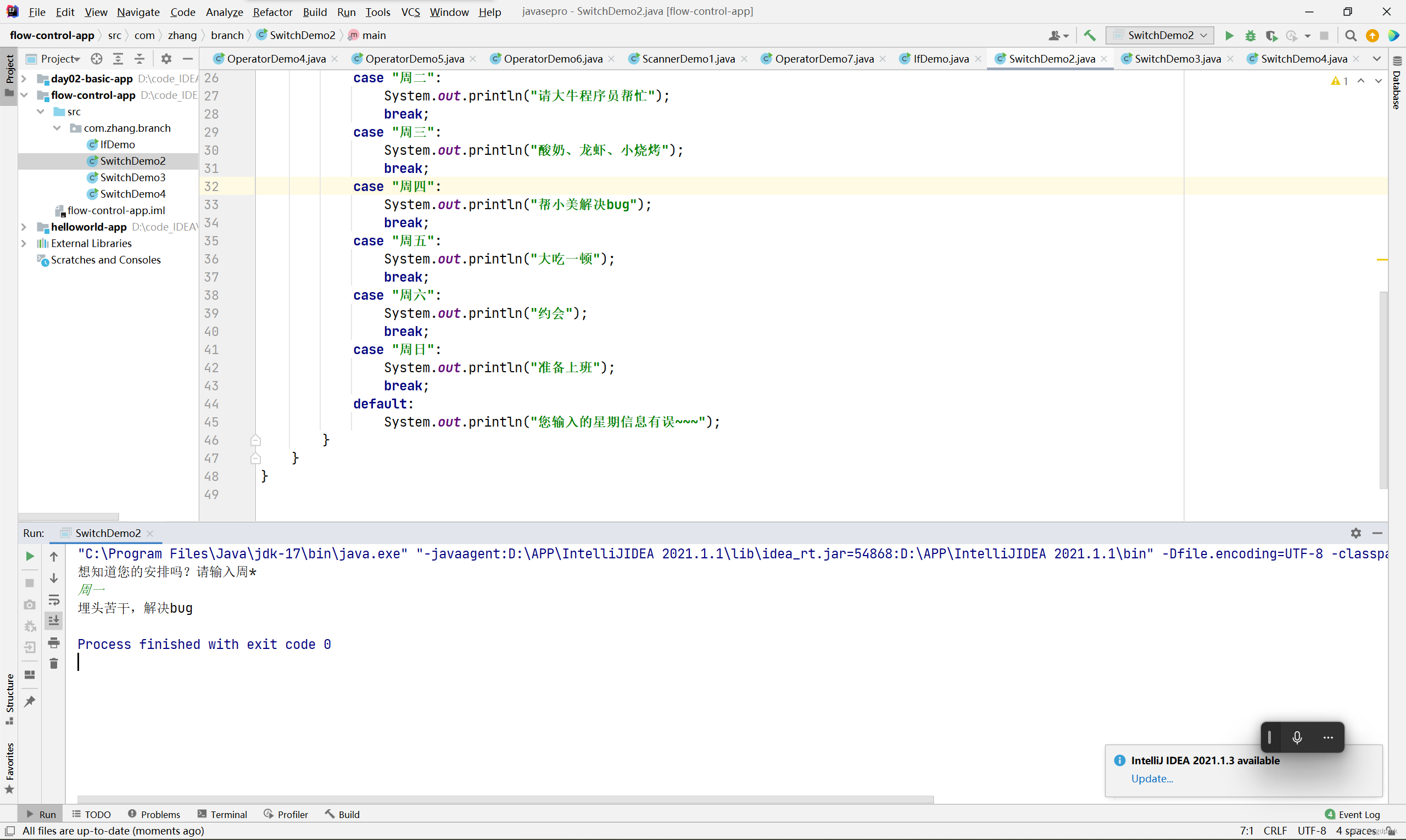Click the Build project hammer icon
1406x840 pixels.
[1091, 35]
